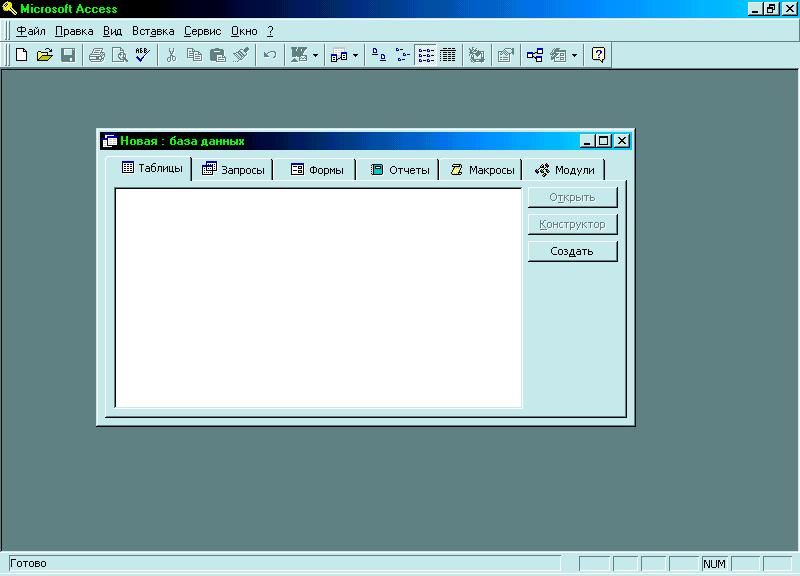Switch to List view icon
The width and height of the screenshot is (800, 576).
point(426,55)
